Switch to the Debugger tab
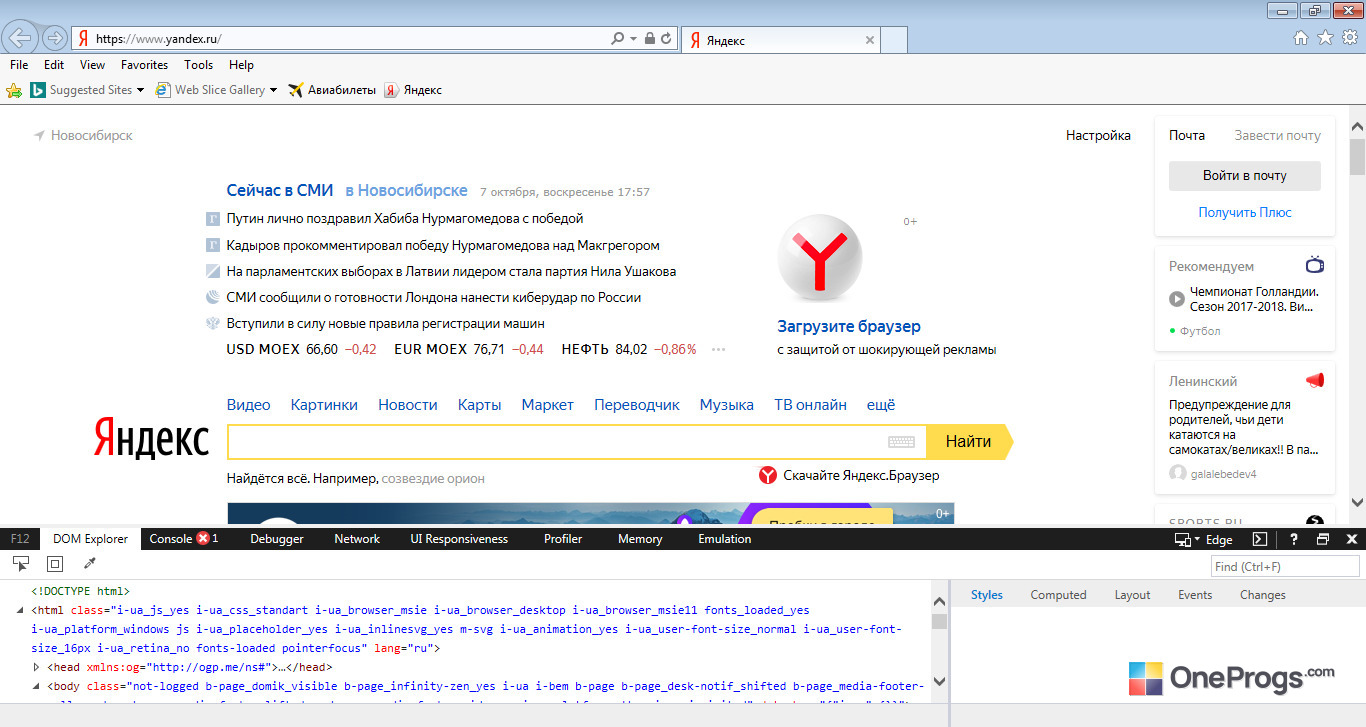 tap(277, 539)
